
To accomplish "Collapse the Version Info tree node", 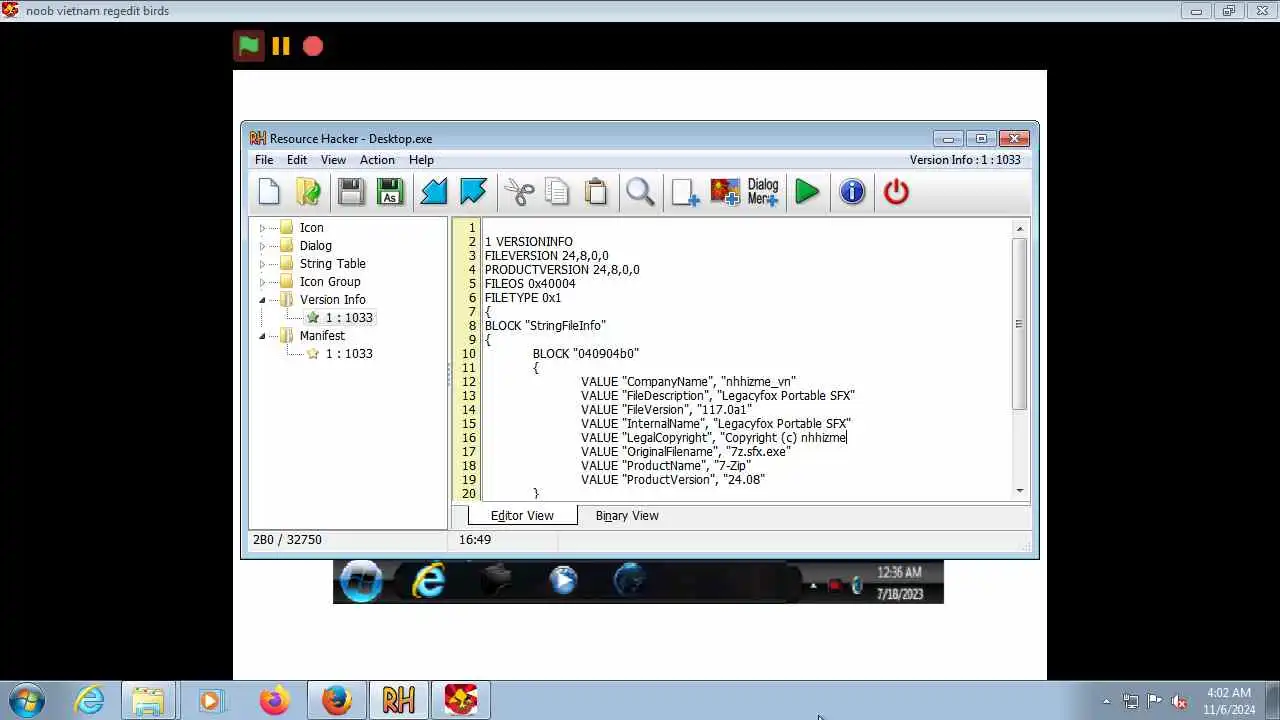I will 263,300.
